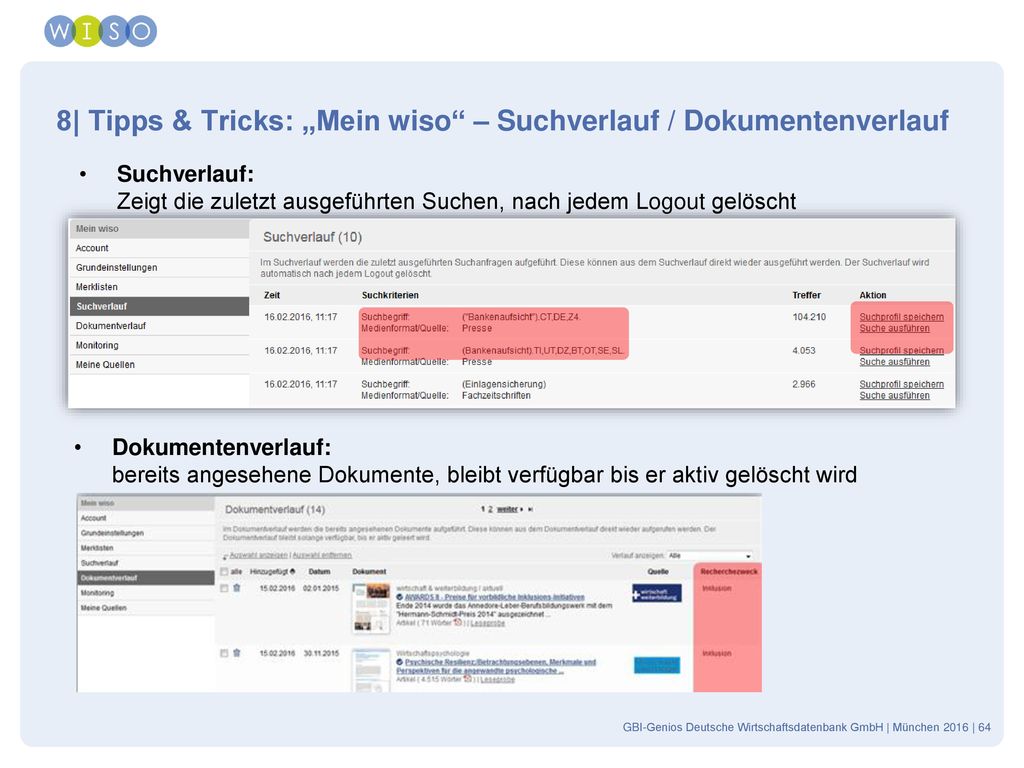Click the sort arrow beside Hinzugefügt
1024x768 pixels.
click(x=293, y=571)
